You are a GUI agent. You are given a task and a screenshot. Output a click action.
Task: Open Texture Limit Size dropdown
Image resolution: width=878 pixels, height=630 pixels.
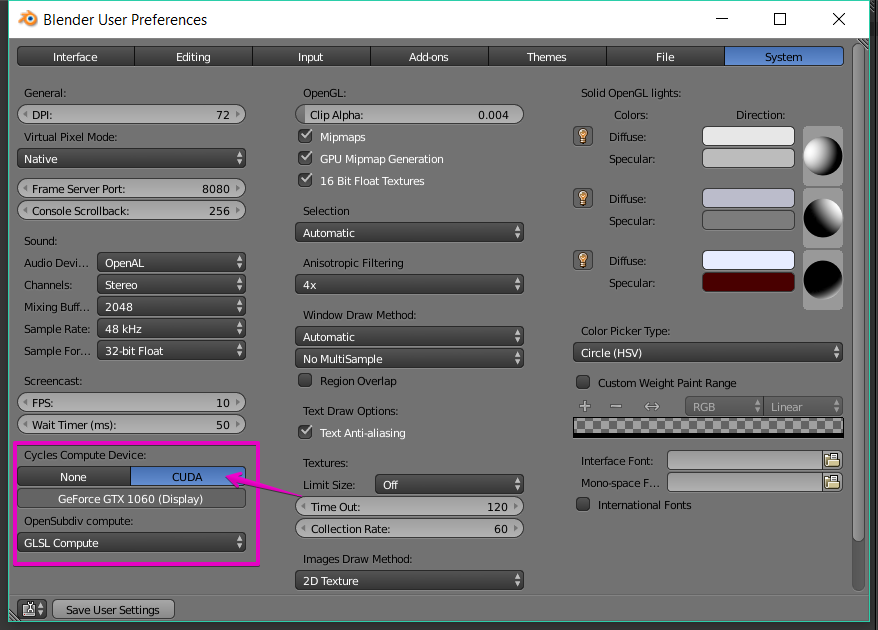point(449,484)
